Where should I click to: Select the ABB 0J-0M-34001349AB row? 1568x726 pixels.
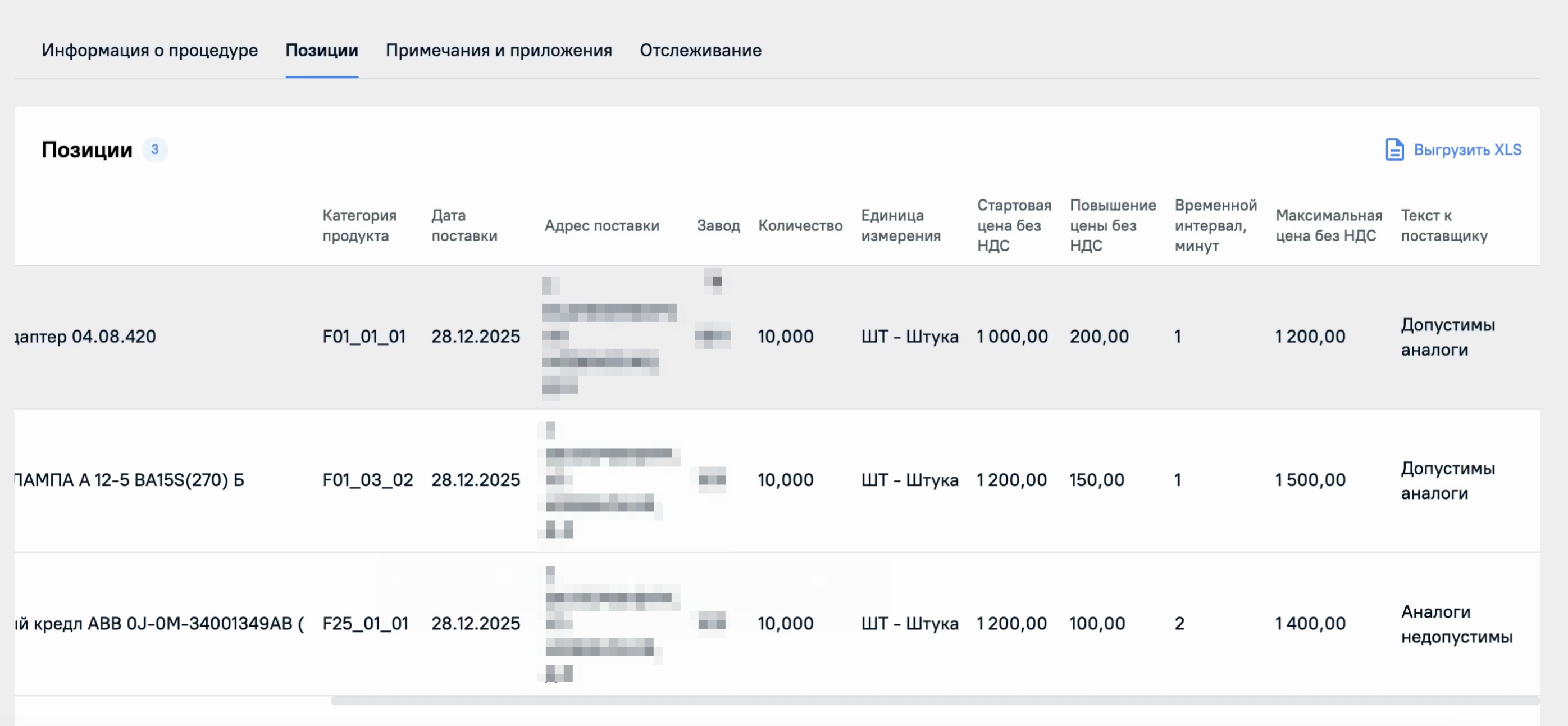click(x=159, y=624)
